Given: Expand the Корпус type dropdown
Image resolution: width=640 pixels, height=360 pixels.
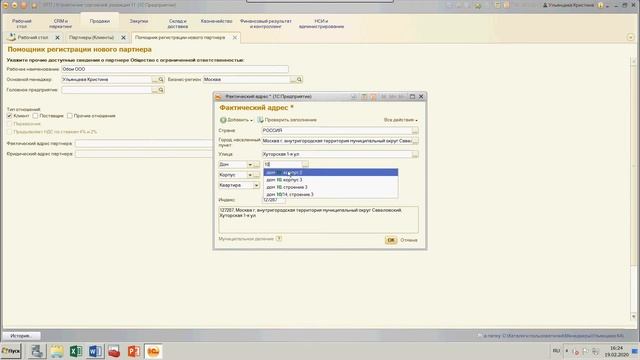Looking at the screenshot, I should coord(250,175).
